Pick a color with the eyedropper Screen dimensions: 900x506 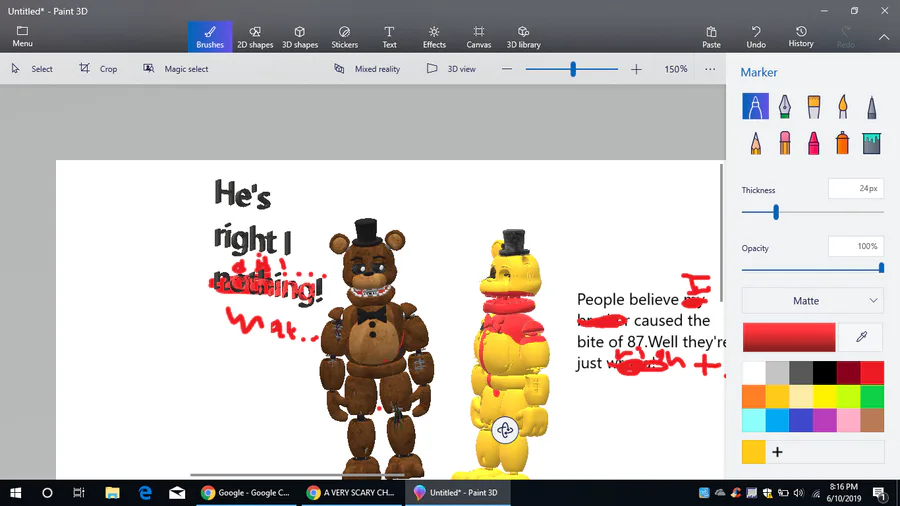862,337
